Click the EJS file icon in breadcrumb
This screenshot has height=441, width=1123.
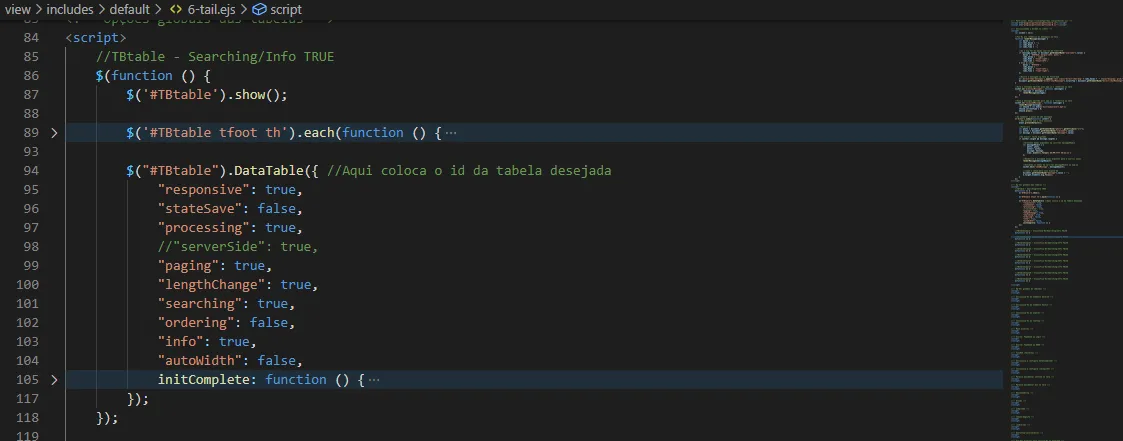click(x=174, y=9)
